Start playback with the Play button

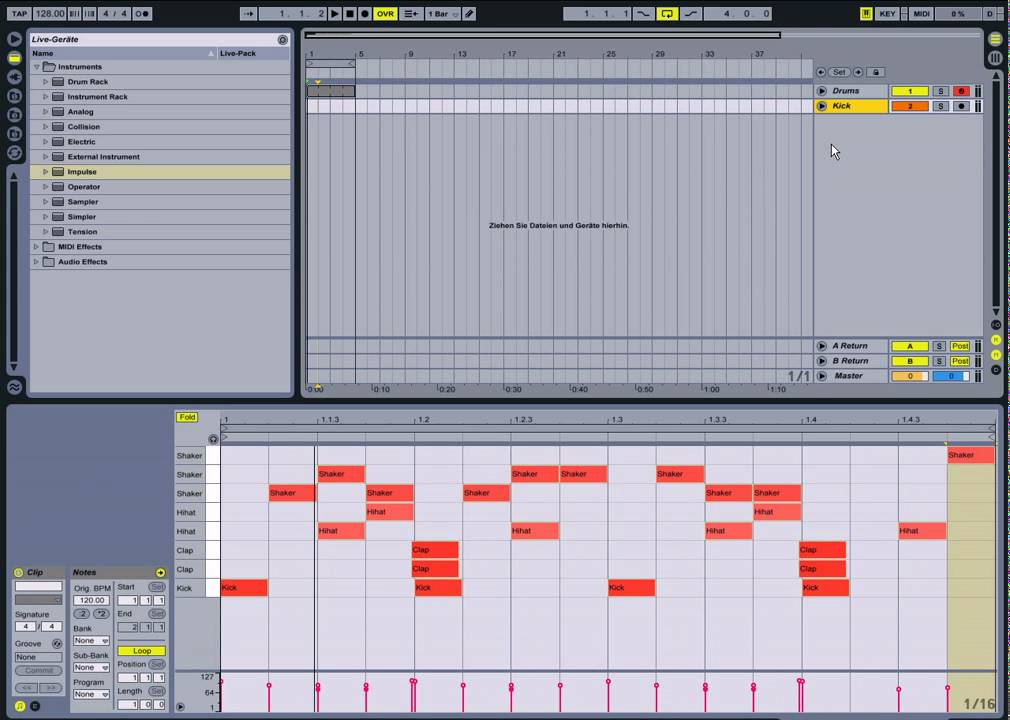click(x=334, y=14)
